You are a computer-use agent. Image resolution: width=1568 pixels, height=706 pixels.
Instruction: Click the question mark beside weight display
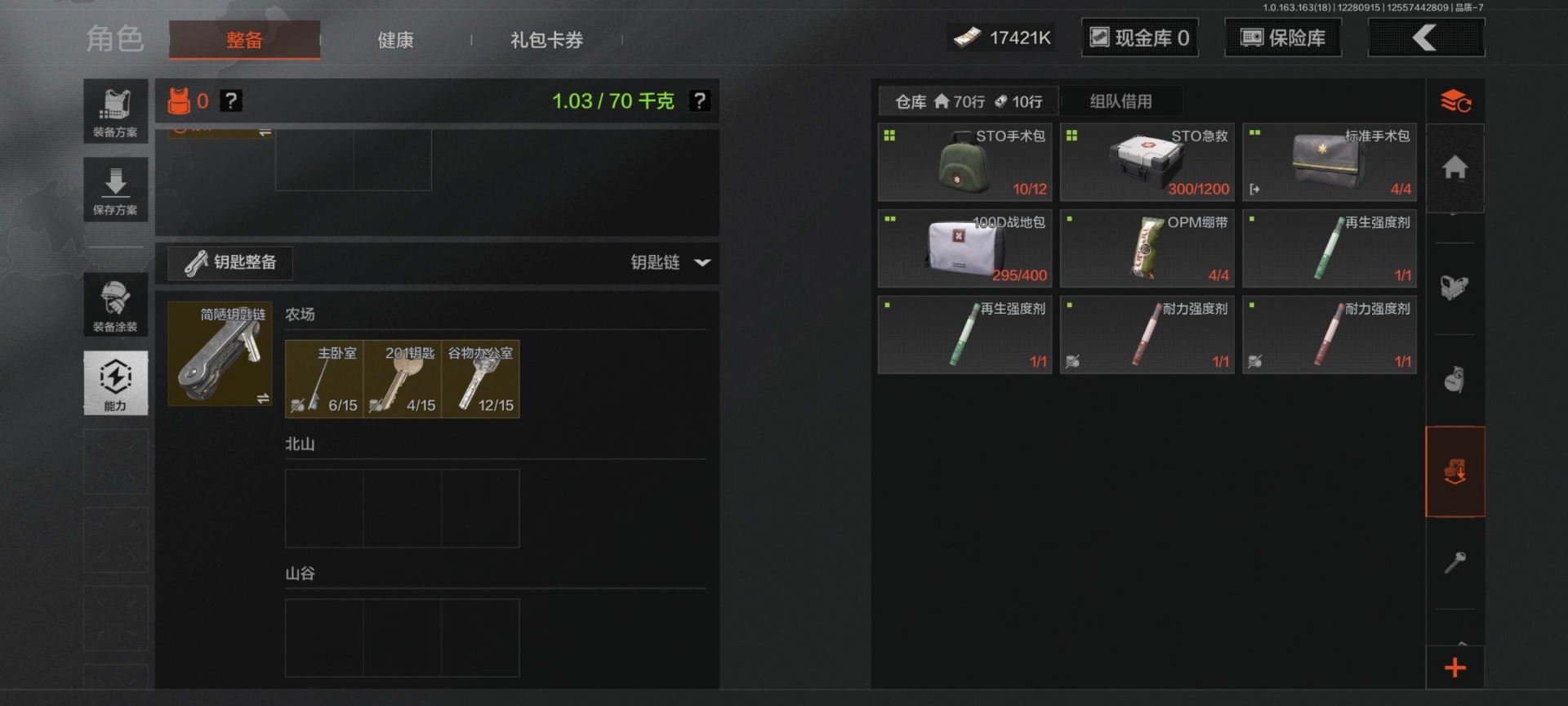point(700,101)
